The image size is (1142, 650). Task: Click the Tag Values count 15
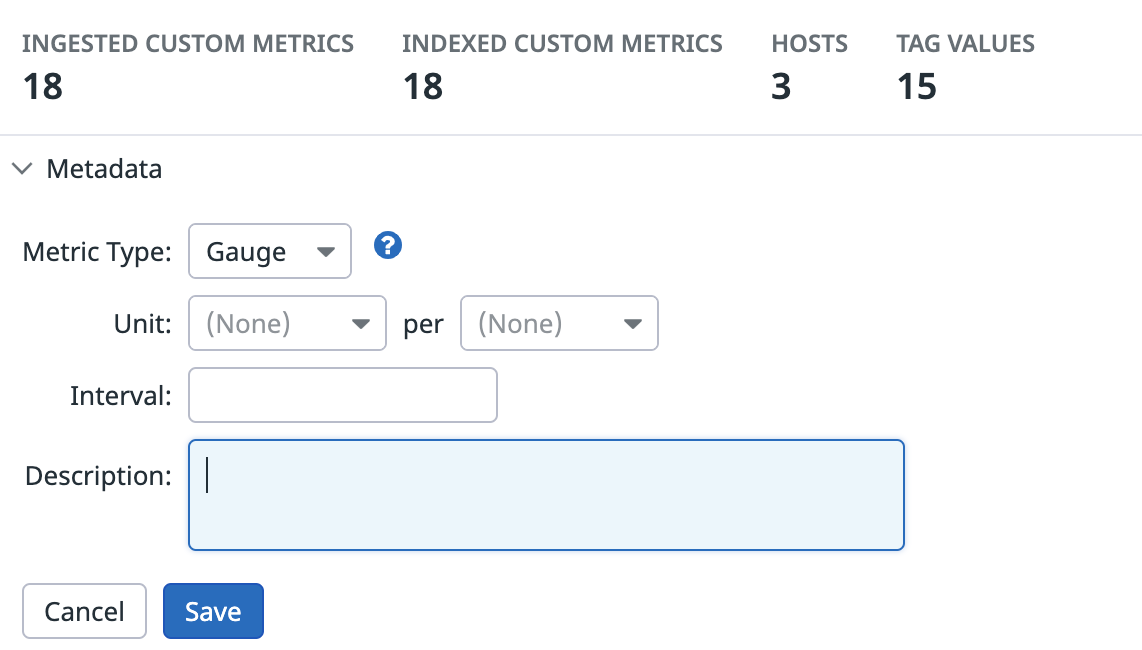click(x=916, y=87)
